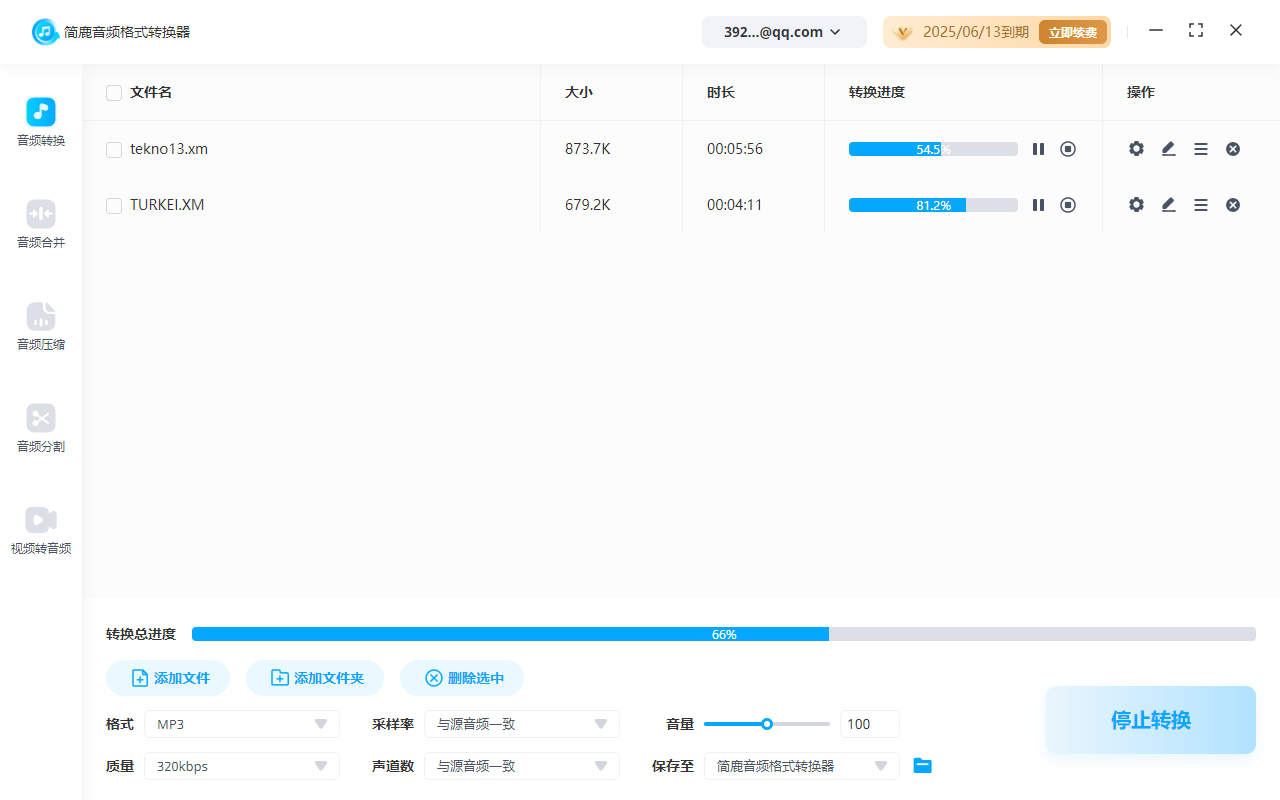Expand the 采样率 sample rate dropdown
This screenshot has height=800, width=1280.
[x=522, y=724]
